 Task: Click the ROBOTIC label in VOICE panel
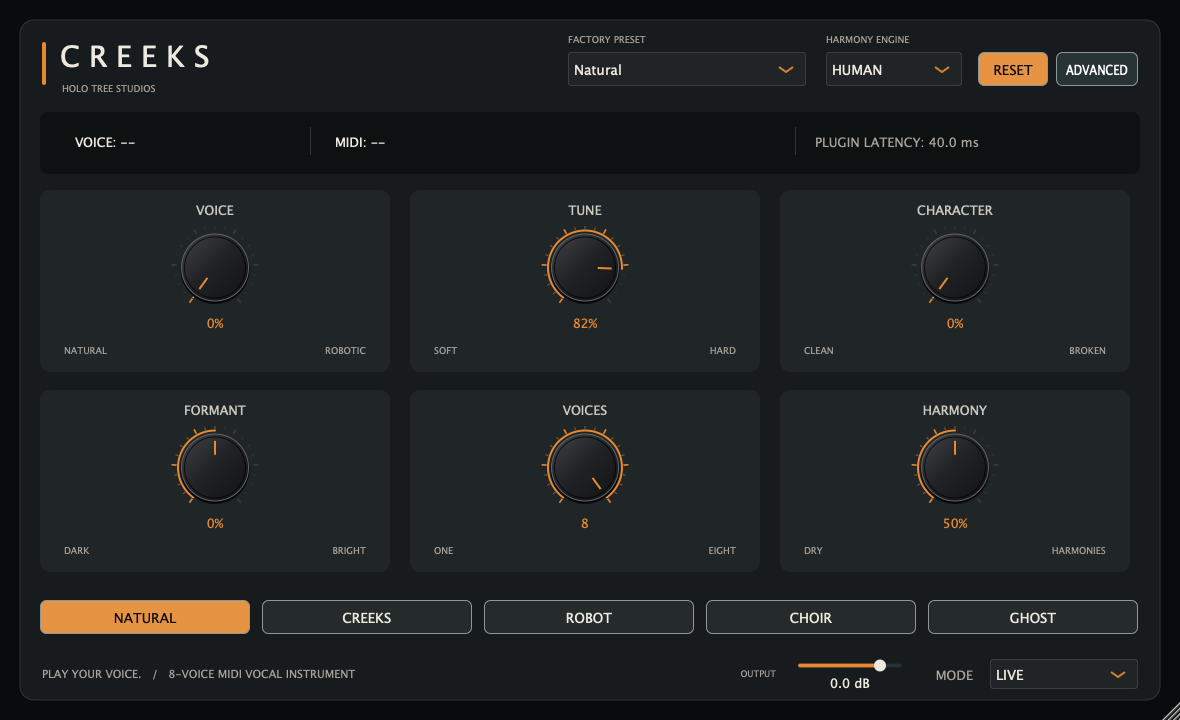click(345, 351)
